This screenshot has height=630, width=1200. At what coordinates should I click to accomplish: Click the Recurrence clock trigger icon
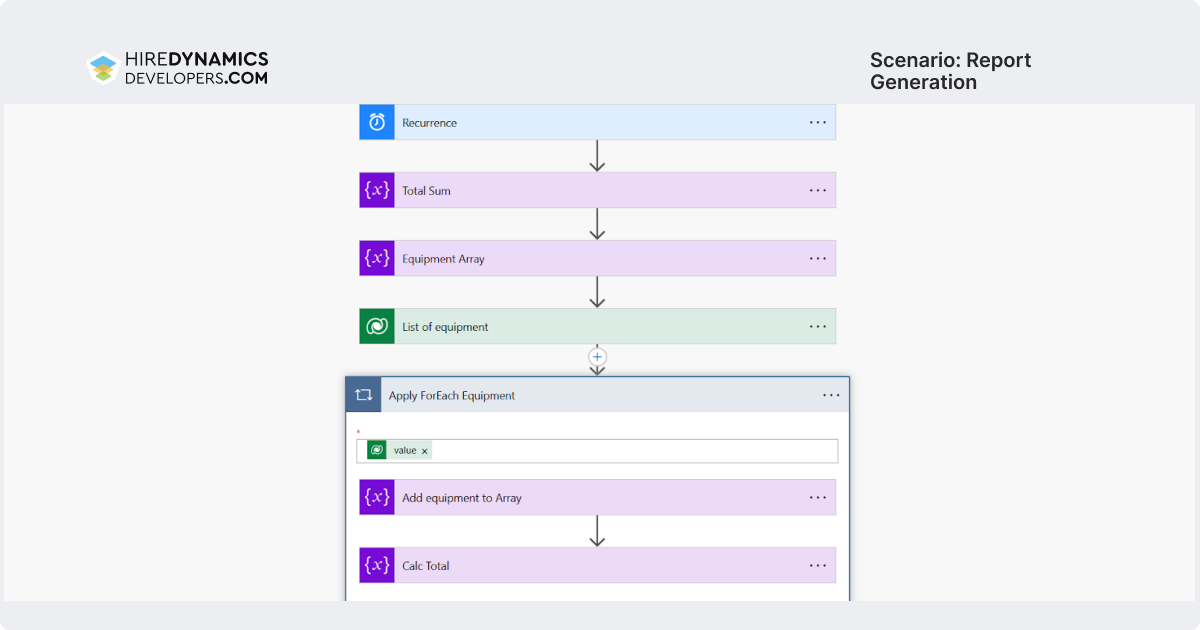click(377, 122)
